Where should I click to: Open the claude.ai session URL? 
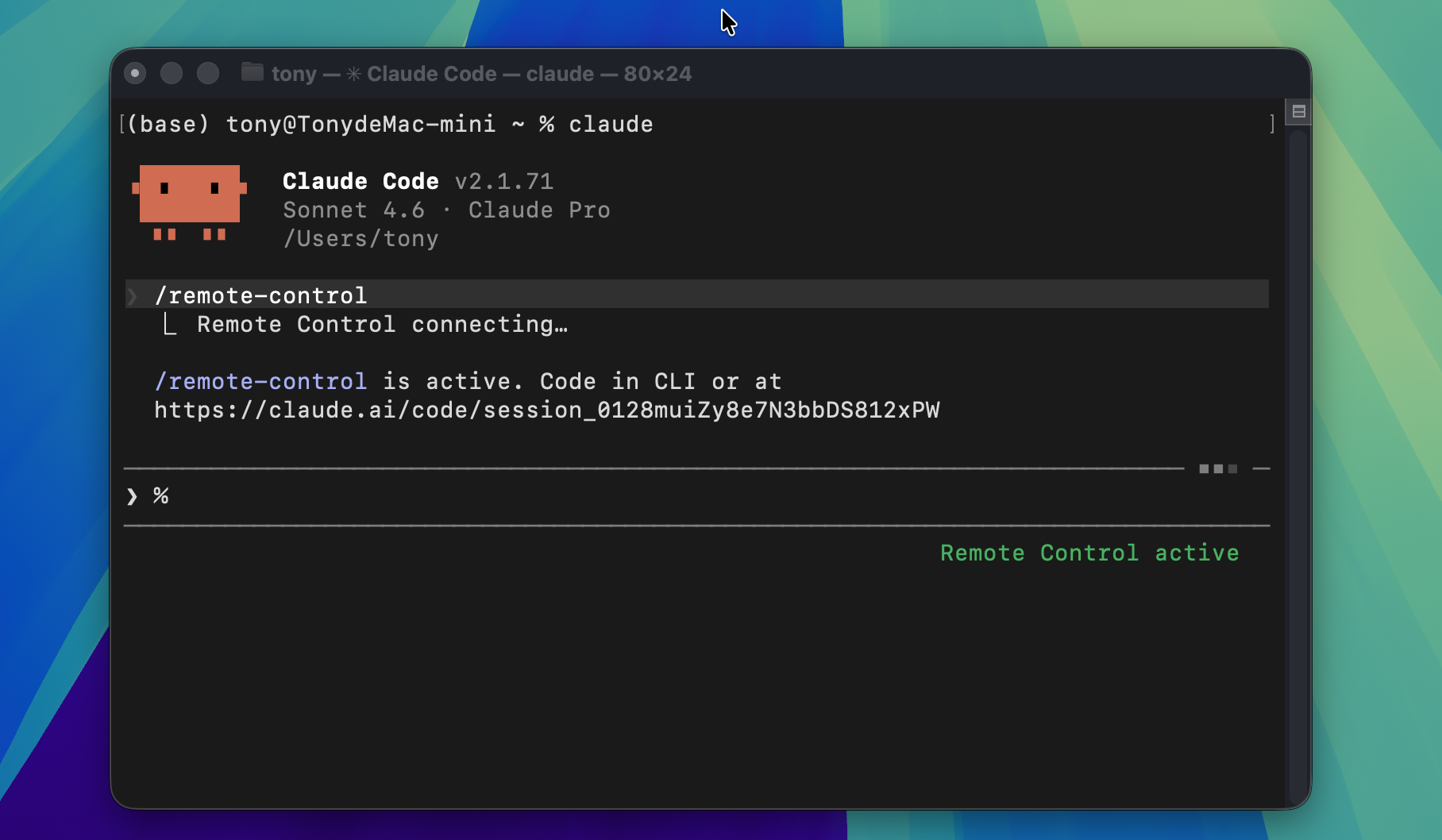pyautogui.click(x=546, y=410)
